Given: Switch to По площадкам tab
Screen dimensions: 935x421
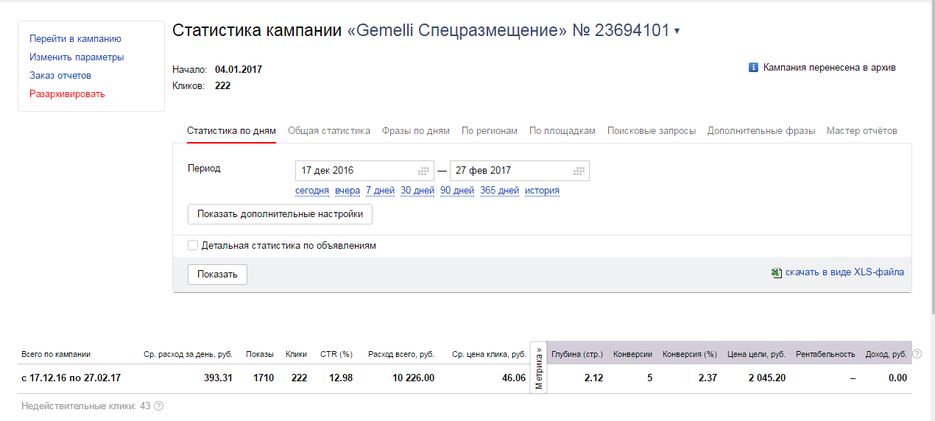Looking at the screenshot, I should tap(562, 131).
